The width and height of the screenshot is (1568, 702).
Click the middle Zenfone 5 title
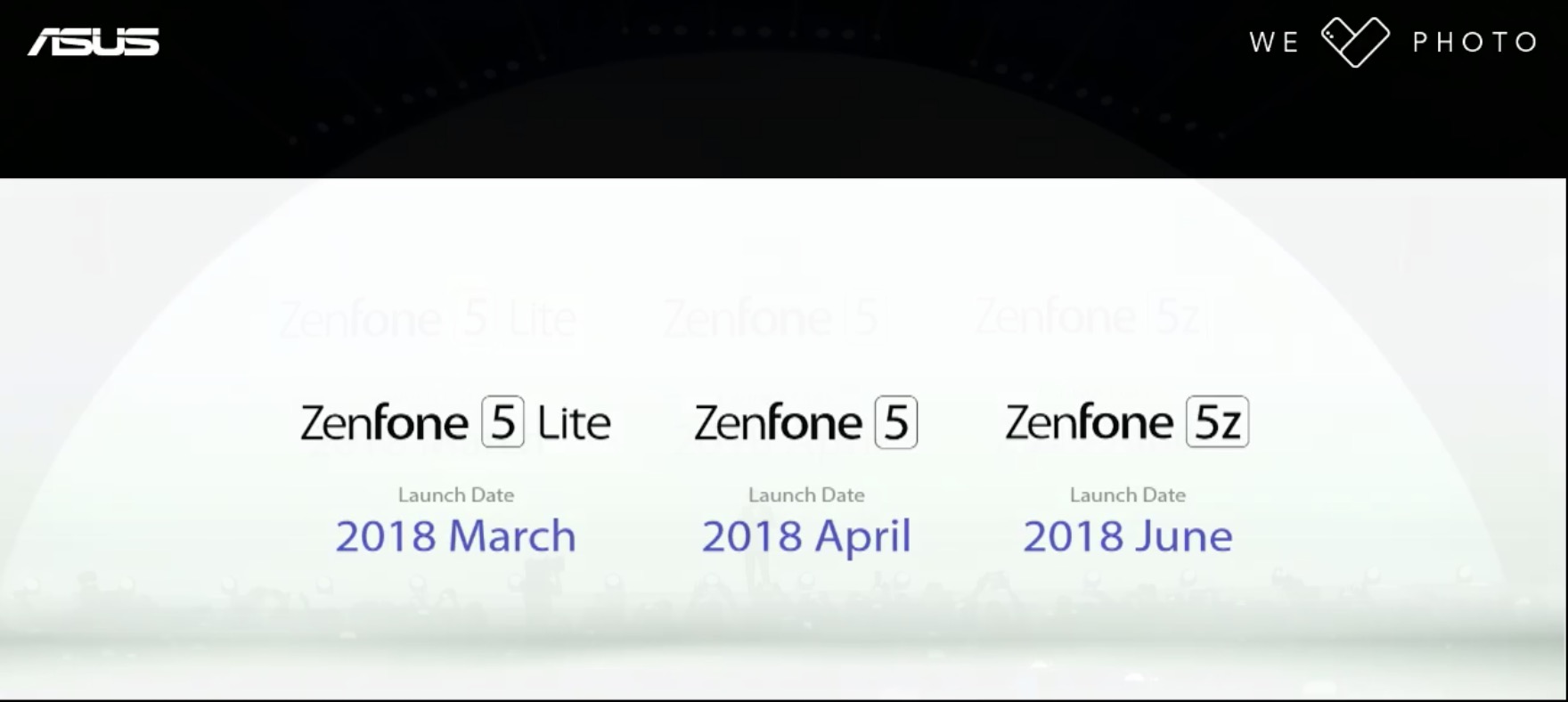click(805, 422)
